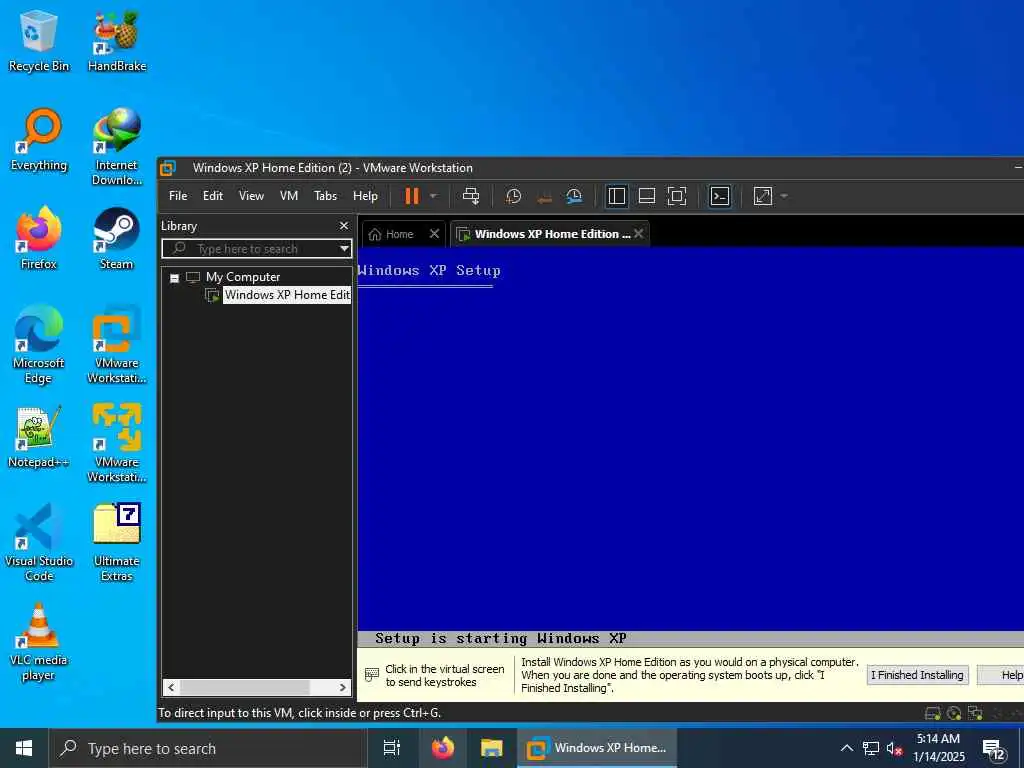This screenshot has height=768, width=1024.
Task: Pause the running virtual machine
Action: (x=411, y=196)
